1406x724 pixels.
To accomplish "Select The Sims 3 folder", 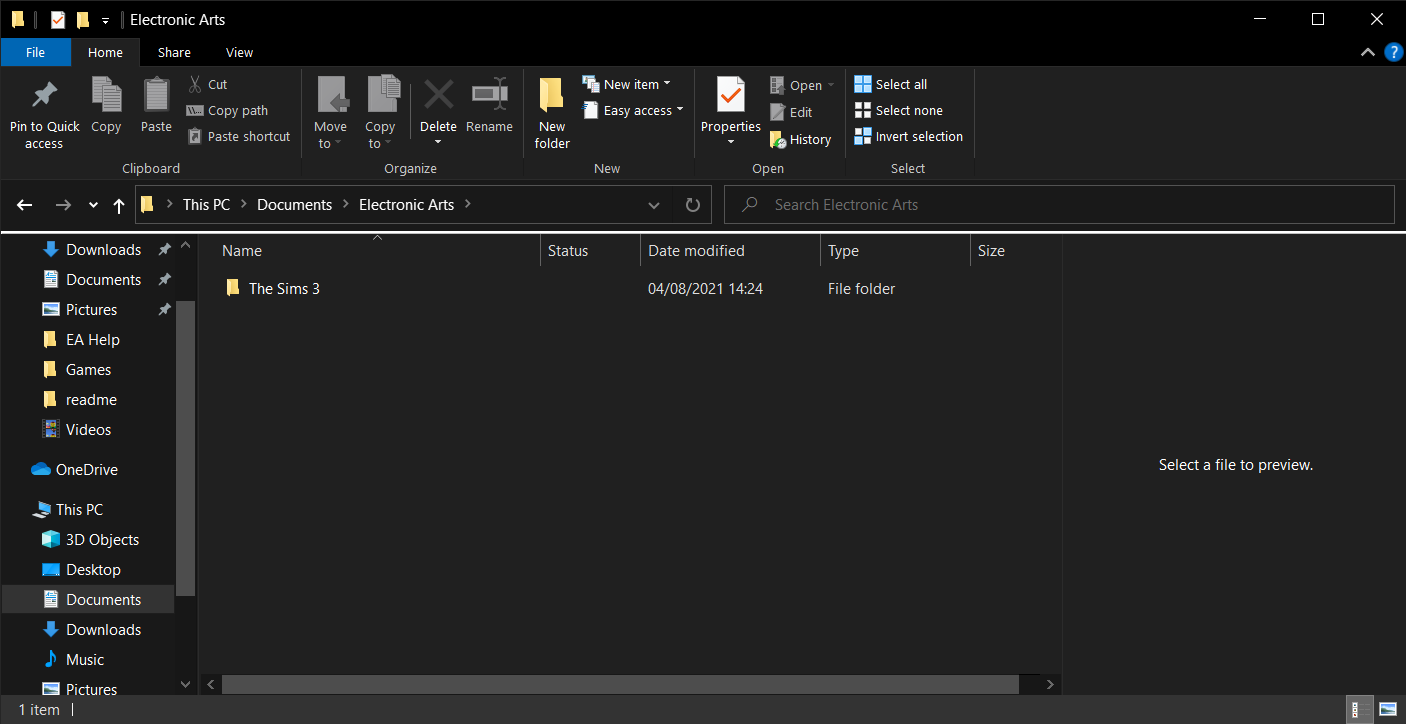I will click(284, 289).
